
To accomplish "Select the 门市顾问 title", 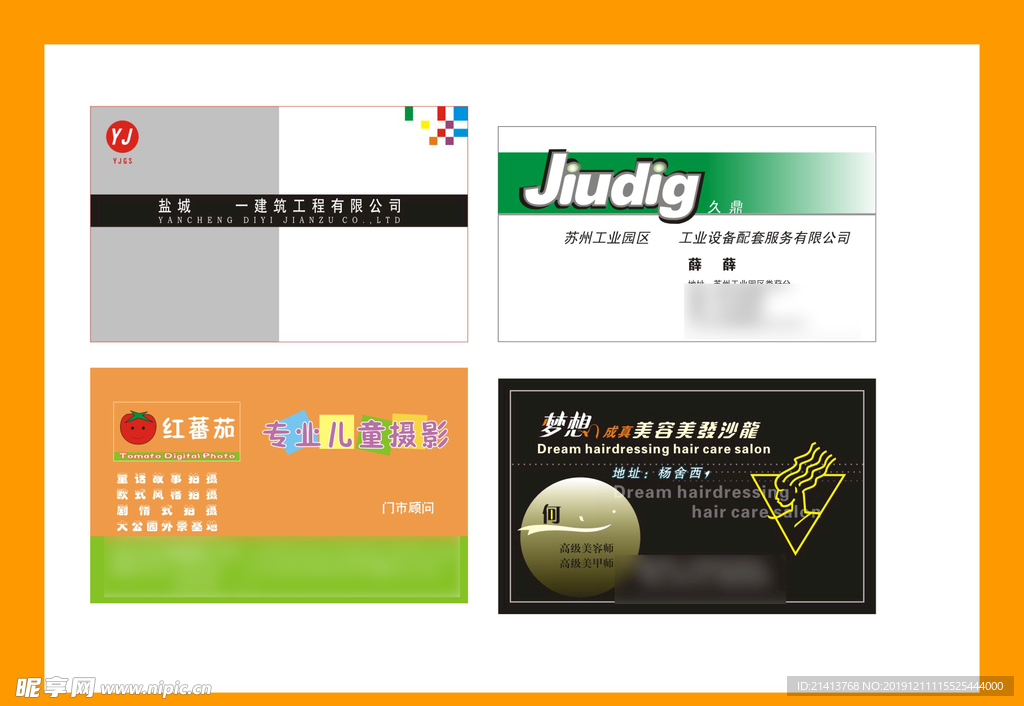I will 408,508.
